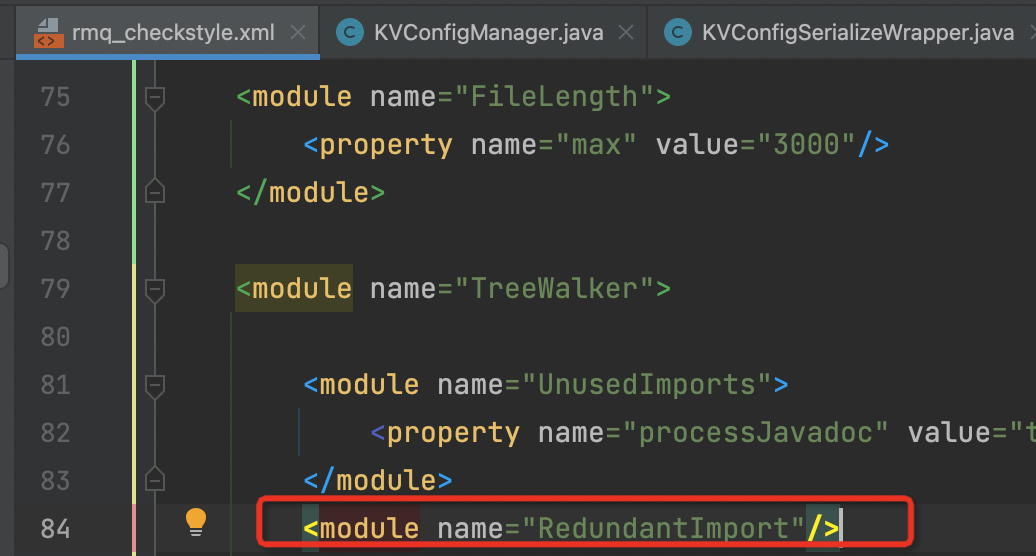
Task: Collapse the TreeWalker module at line 79
Action: click(x=155, y=290)
